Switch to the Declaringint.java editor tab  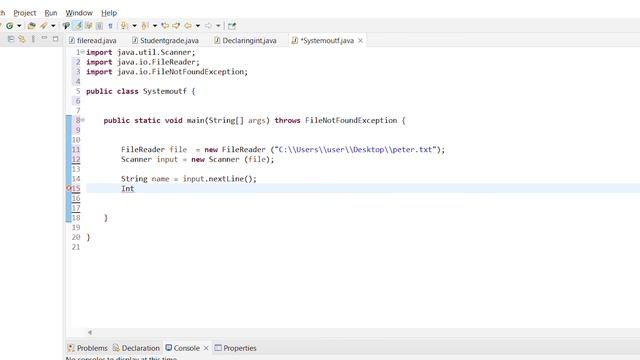point(245,40)
